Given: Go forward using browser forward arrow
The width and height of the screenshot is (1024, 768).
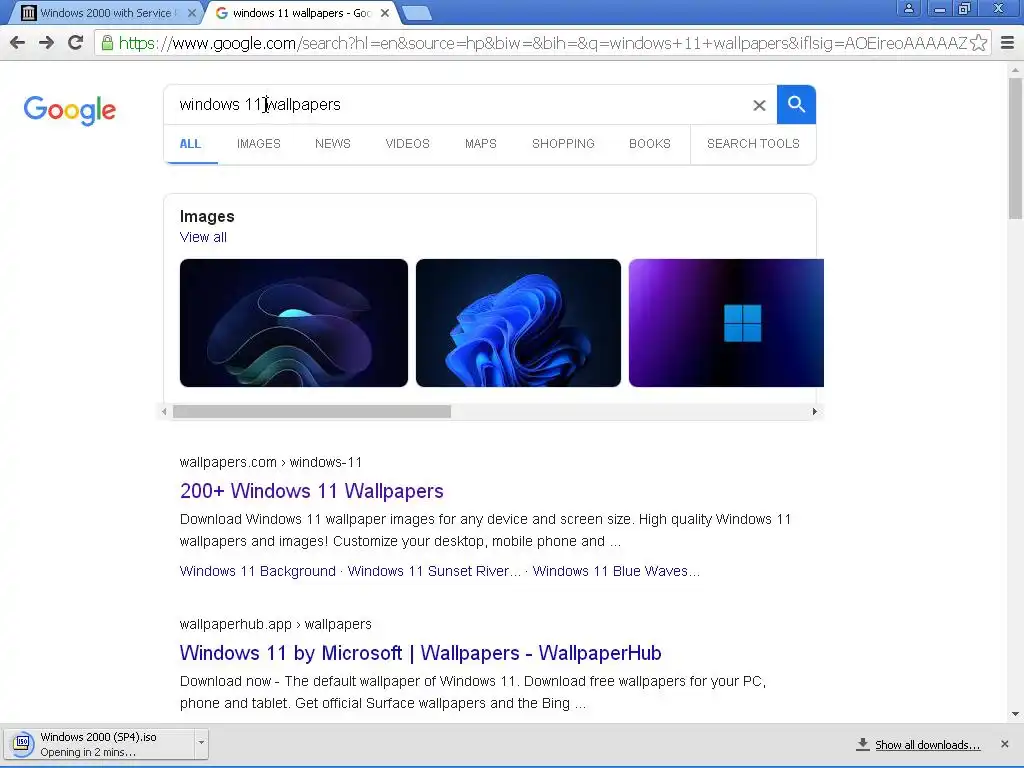Looking at the screenshot, I should (46, 43).
